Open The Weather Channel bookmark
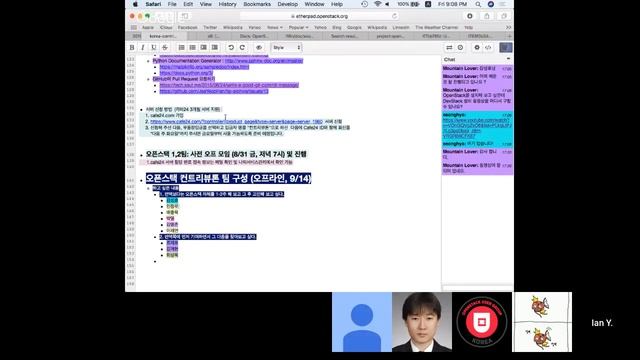Viewport: 640px width, 360px height. point(437,27)
